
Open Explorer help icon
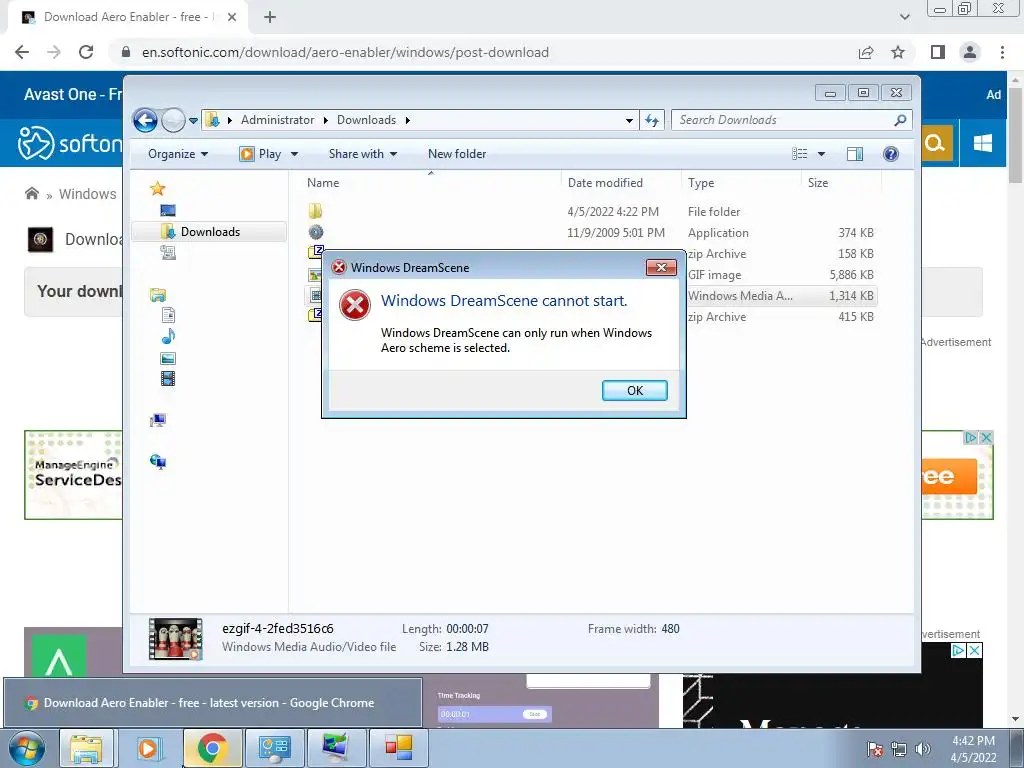click(x=890, y=154)
